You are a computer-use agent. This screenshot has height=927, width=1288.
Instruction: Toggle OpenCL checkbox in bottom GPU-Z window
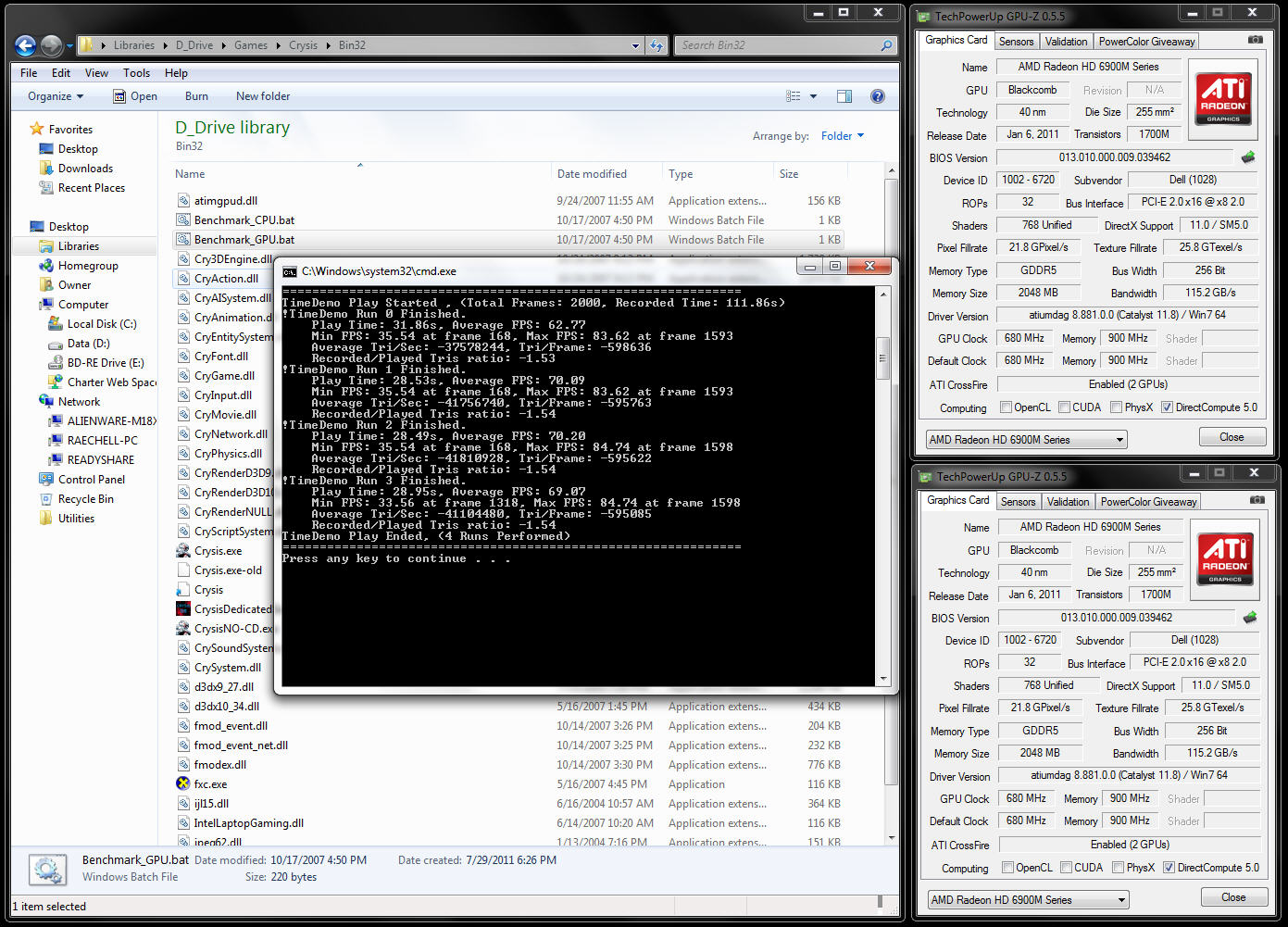click(x=1007, y=868)
